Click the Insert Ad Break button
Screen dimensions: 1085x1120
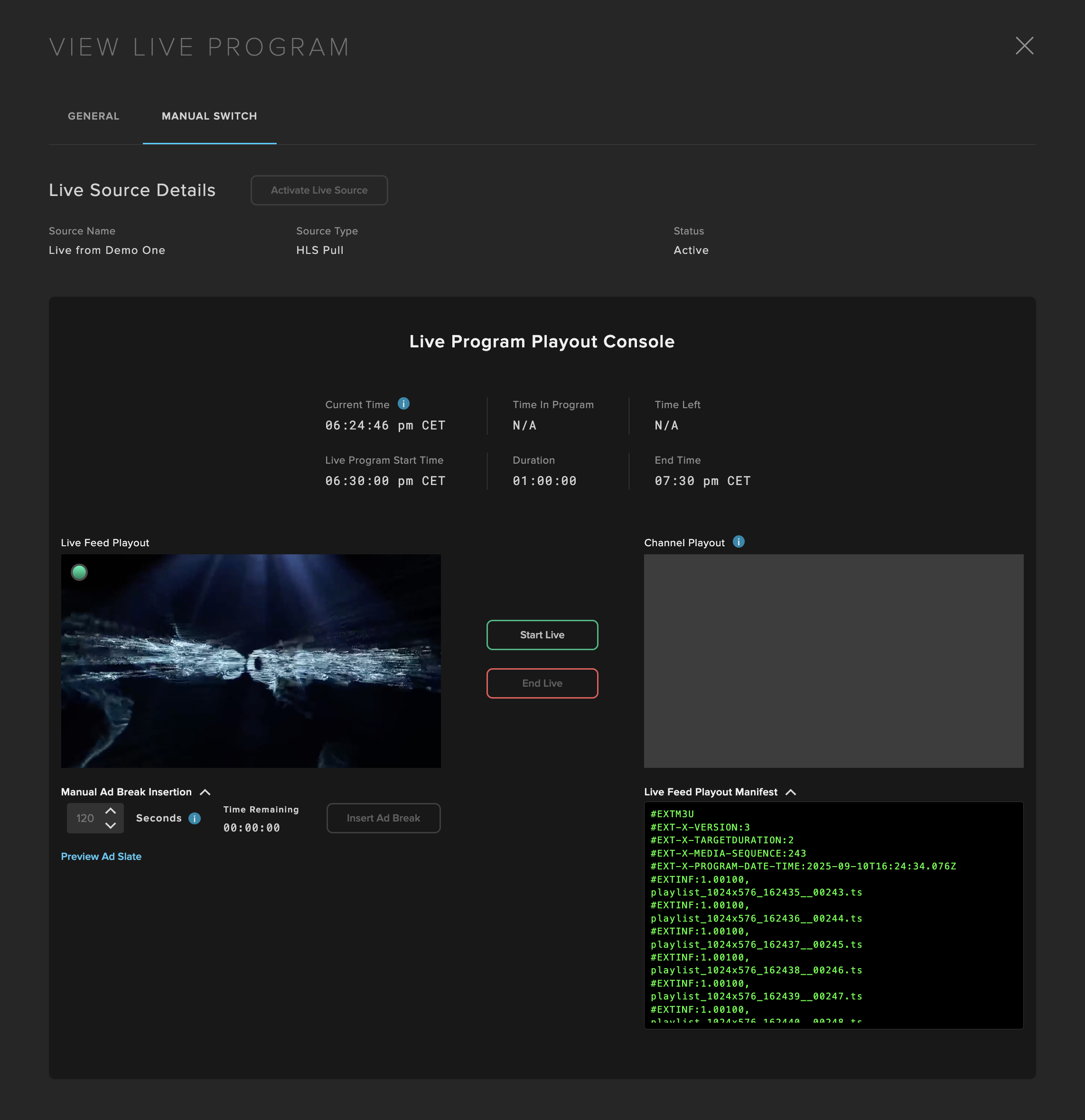tap(383, 818)
